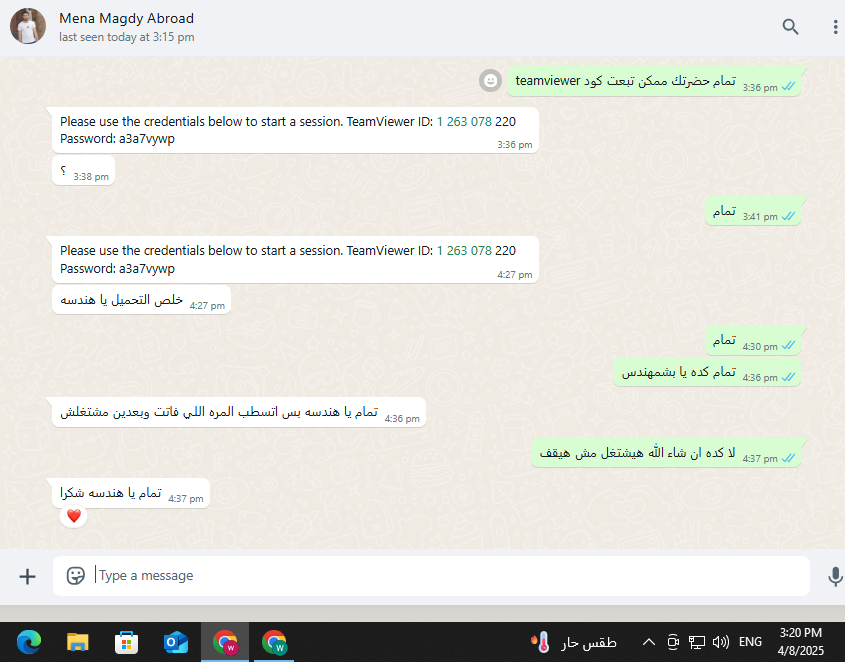
Task: Click the TeamViewer ID link in 3:36 pm message
Action: (x=464, y=122)
